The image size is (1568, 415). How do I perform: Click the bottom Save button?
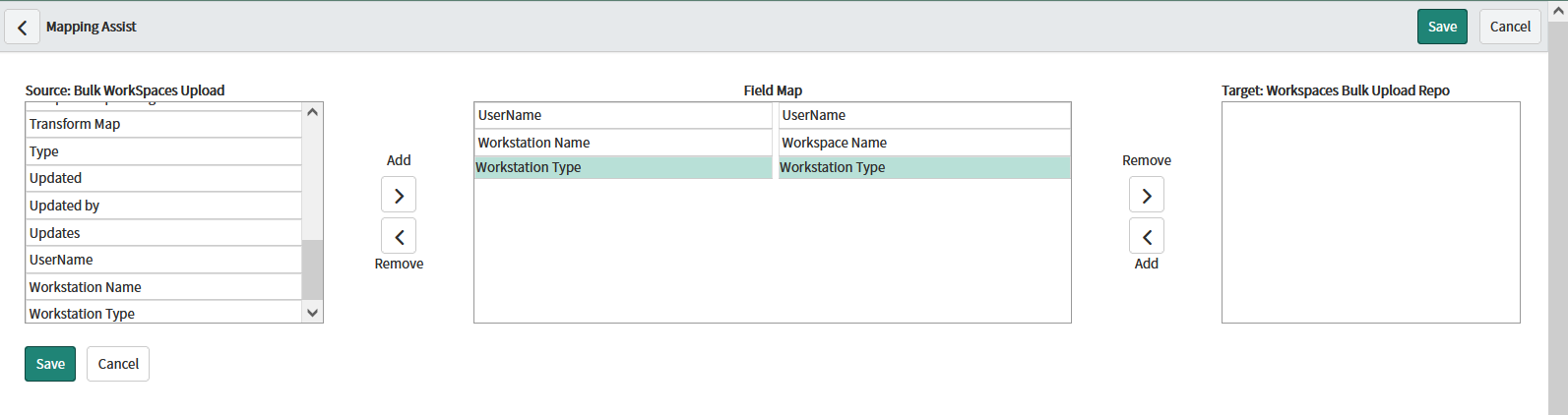pos(50,364)
